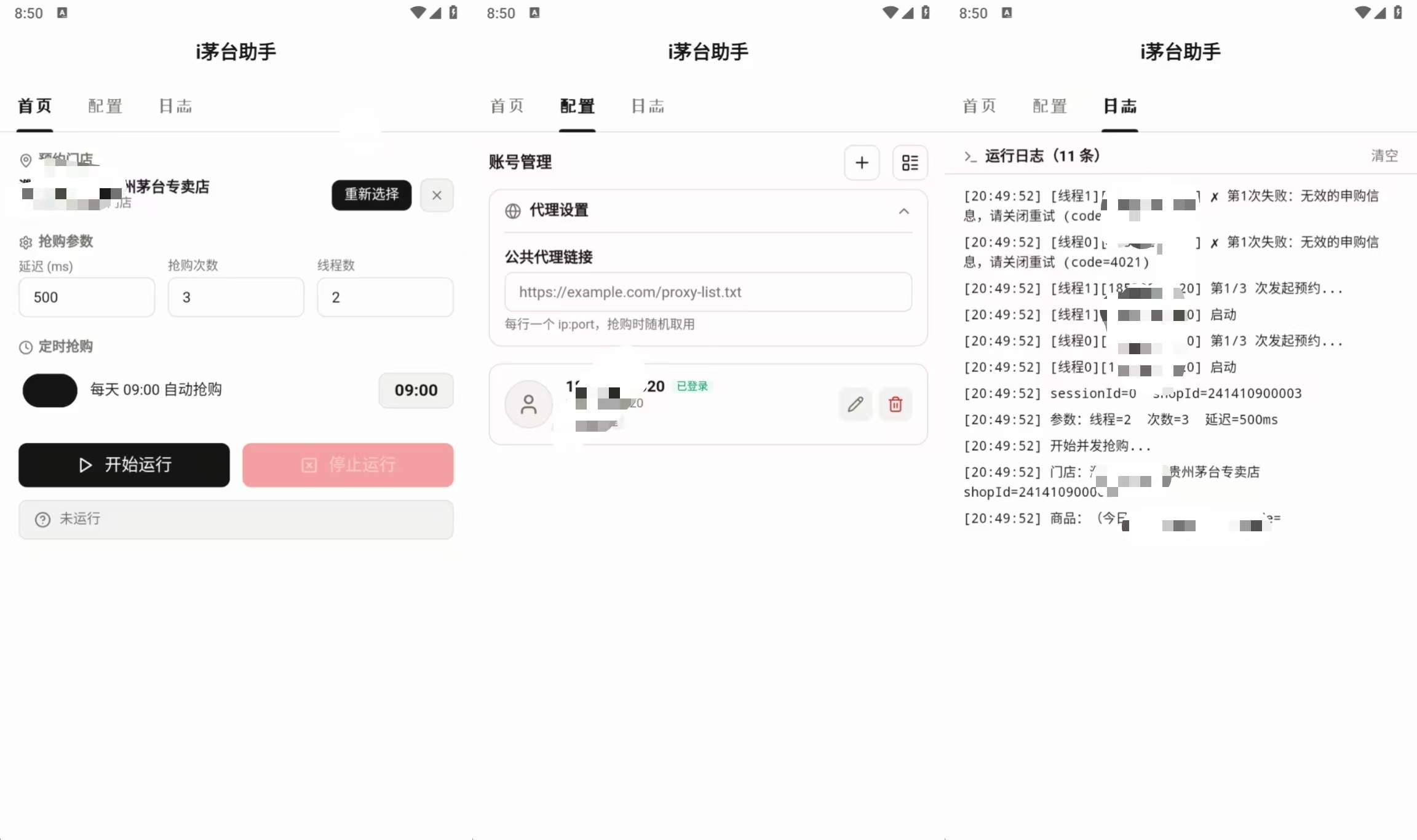1417x840 pixels.
Task: Click the location pin icon for 预约门店
Action: point(26,160)
